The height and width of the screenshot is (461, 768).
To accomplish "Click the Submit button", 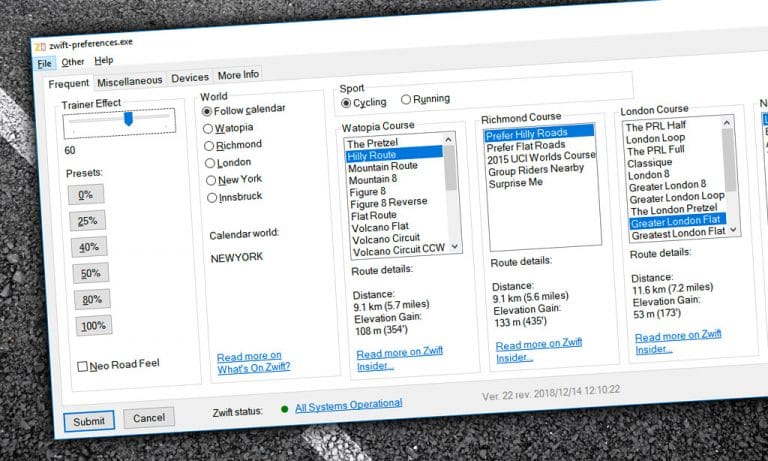I will pos(89,421).
